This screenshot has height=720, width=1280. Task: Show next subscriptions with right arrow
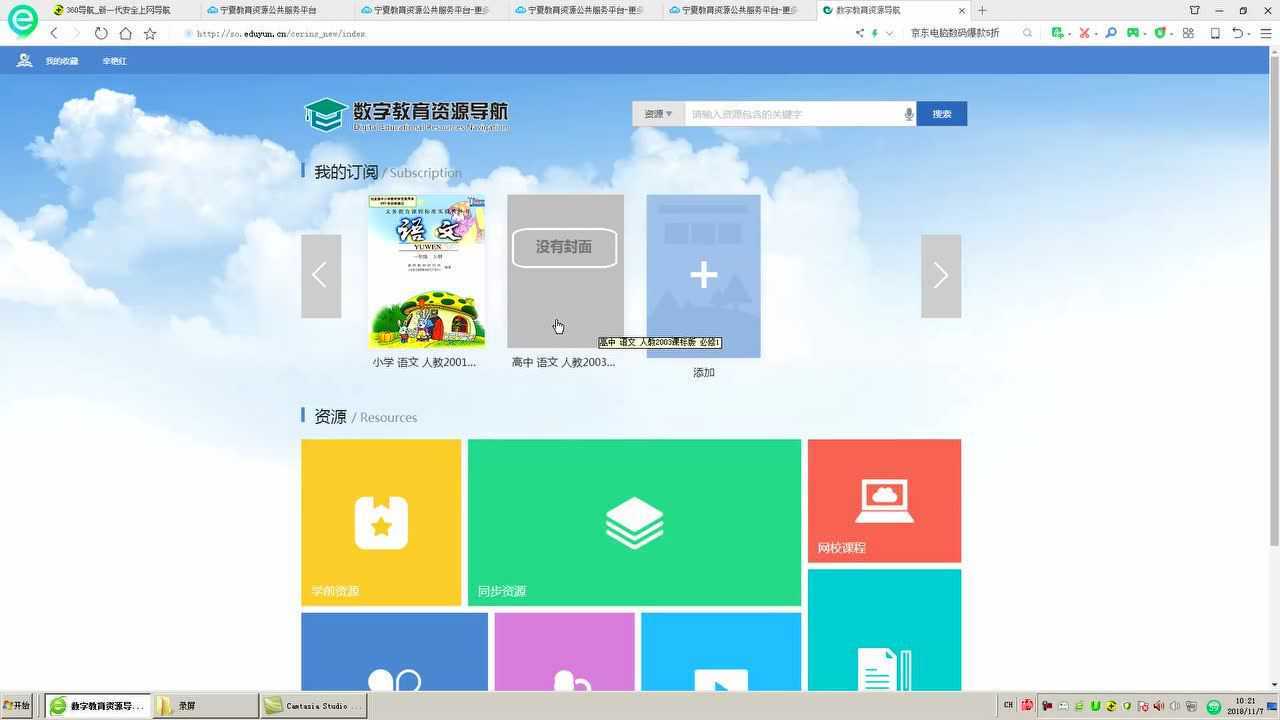941,276
